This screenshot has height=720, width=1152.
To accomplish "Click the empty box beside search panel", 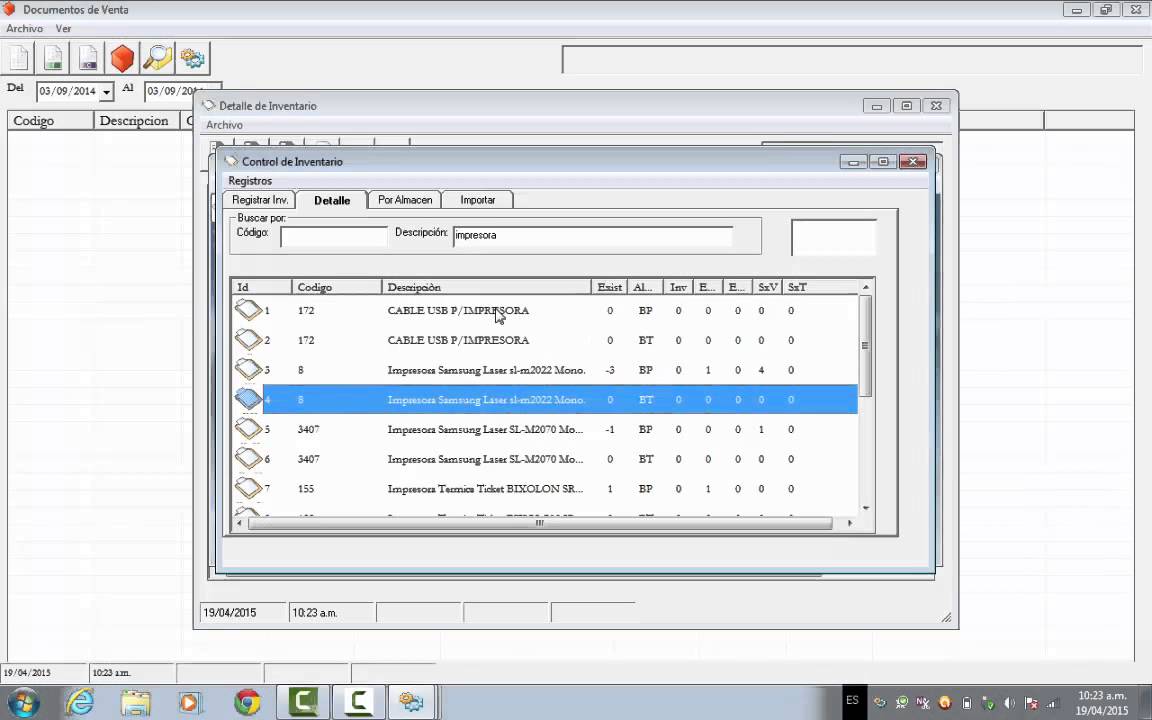I will pyautogui.click(x=834, y=237).
